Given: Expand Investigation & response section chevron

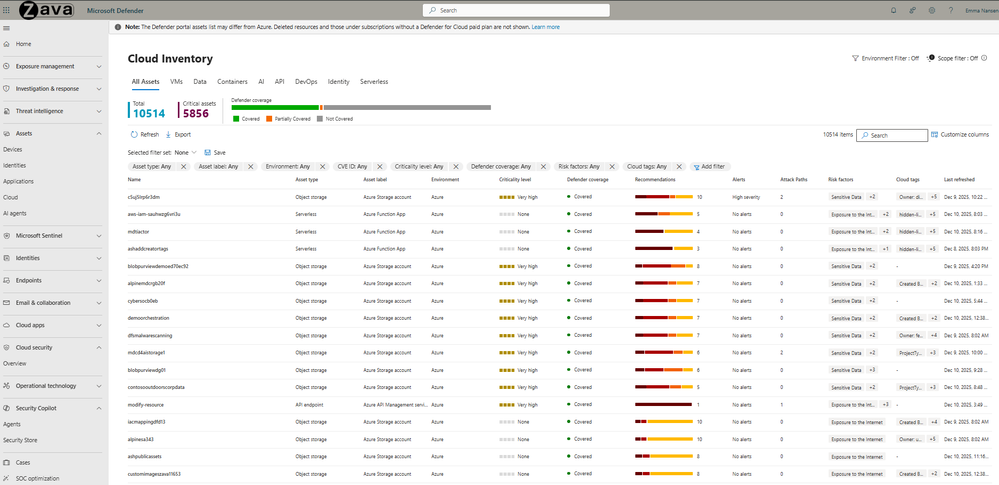Looking at the screenshot, I should coord(99,89).
